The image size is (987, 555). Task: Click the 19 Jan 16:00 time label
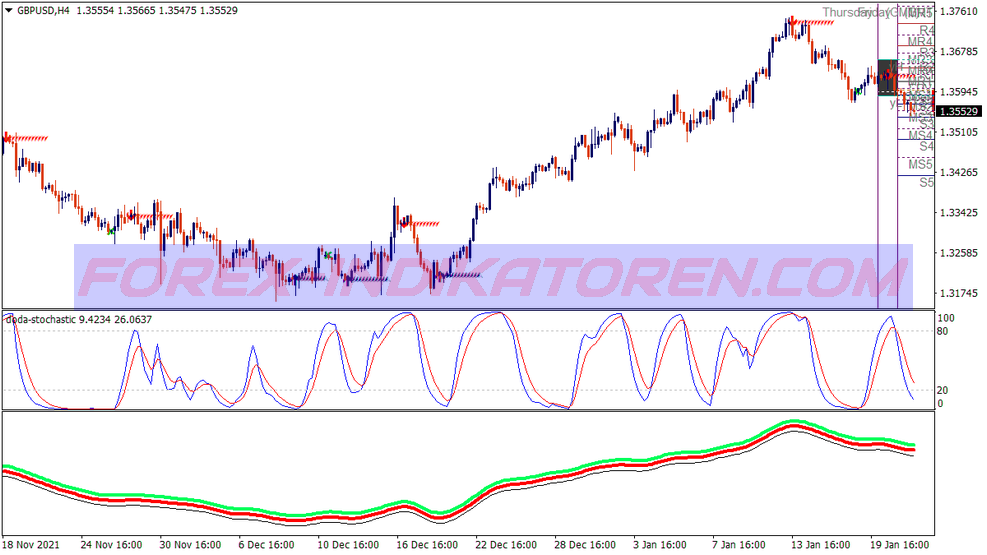(900, 545)
